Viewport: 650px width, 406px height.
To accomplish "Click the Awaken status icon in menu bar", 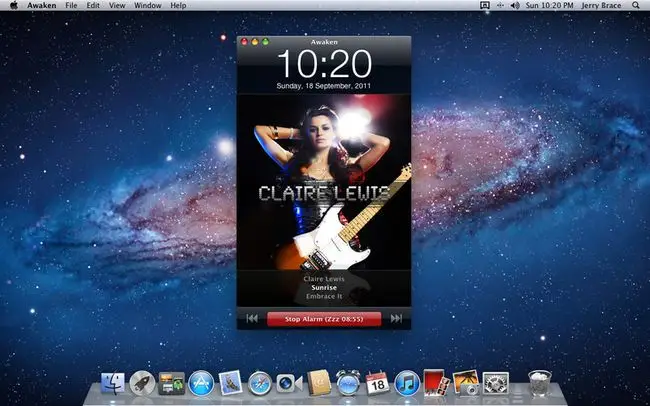I will 484,5.
